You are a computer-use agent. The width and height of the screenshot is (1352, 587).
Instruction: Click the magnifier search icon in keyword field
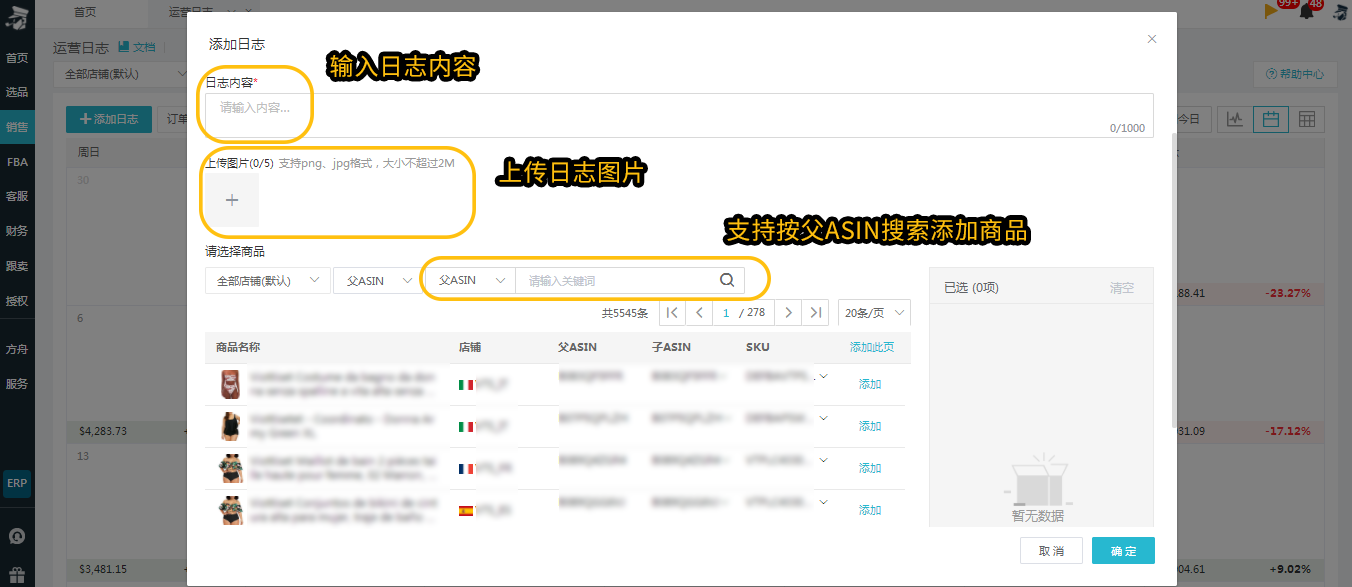click(727, 280)
